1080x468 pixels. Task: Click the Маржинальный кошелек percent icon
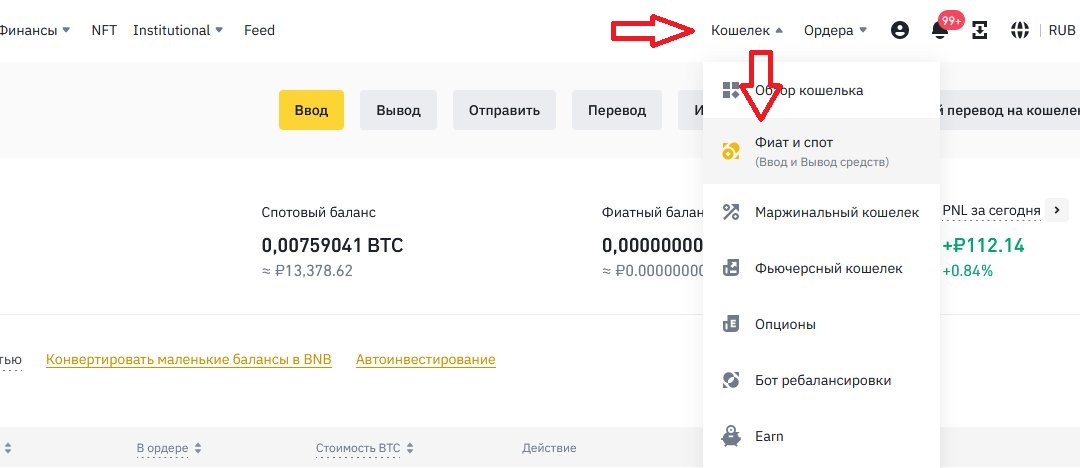731,212
